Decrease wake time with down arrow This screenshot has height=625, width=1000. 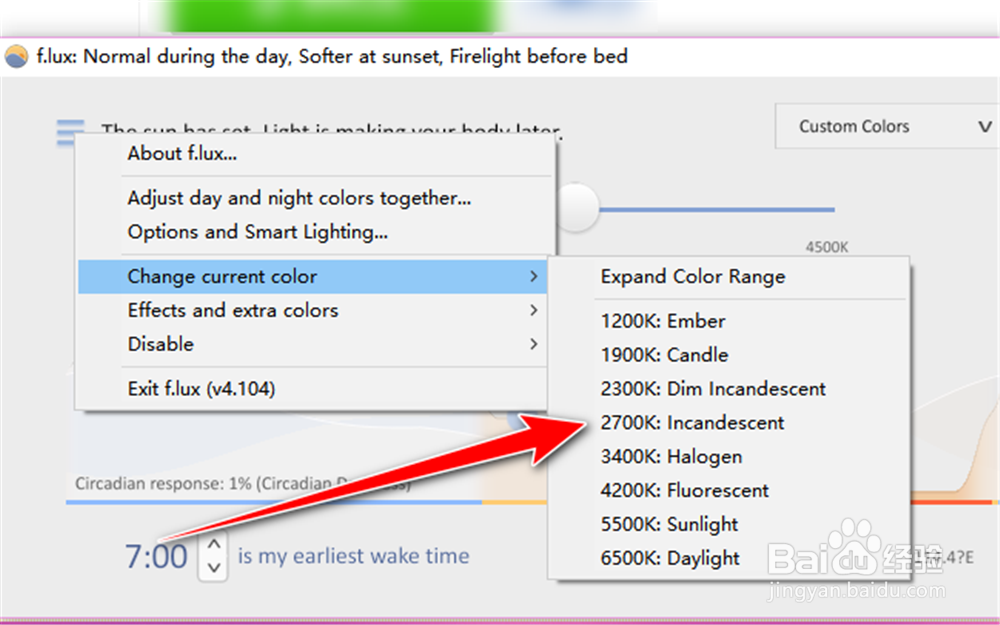pyautogui.click(x=213, y=567)
